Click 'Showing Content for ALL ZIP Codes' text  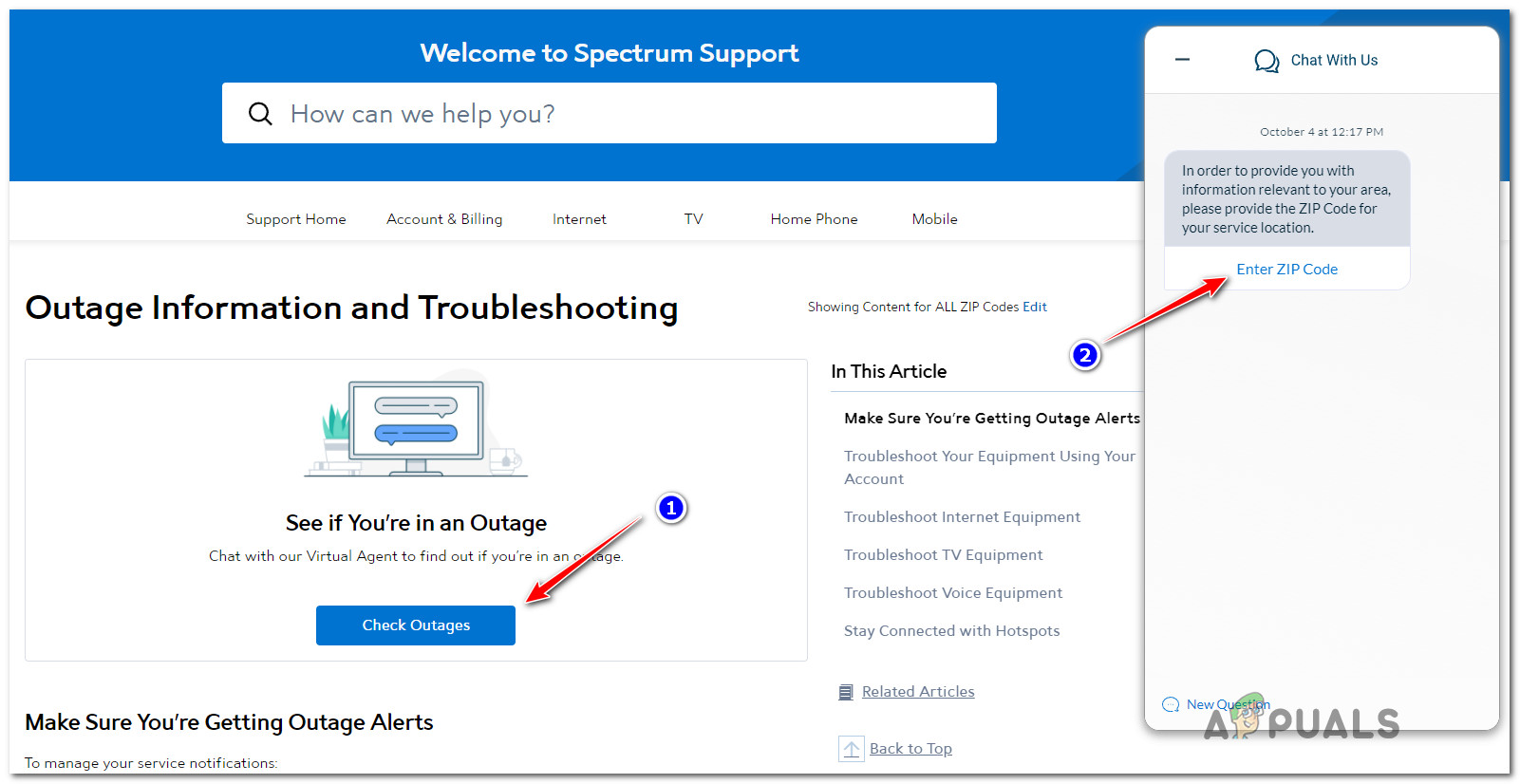[x=913, y=307]
